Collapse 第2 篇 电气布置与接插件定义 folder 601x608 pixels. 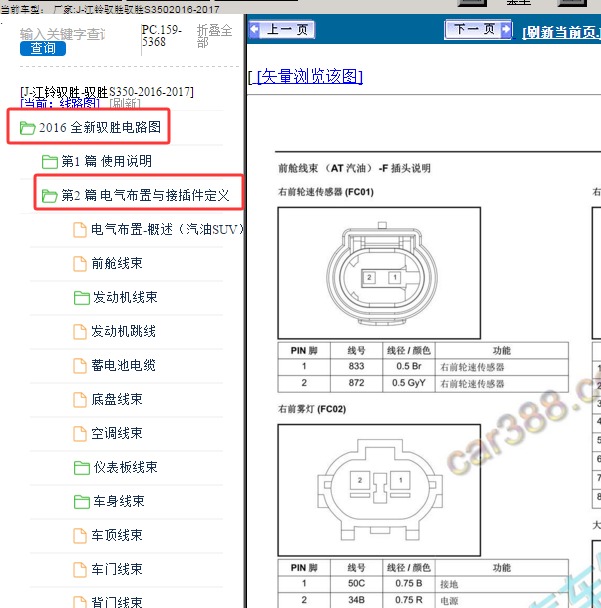coord(145,195)
